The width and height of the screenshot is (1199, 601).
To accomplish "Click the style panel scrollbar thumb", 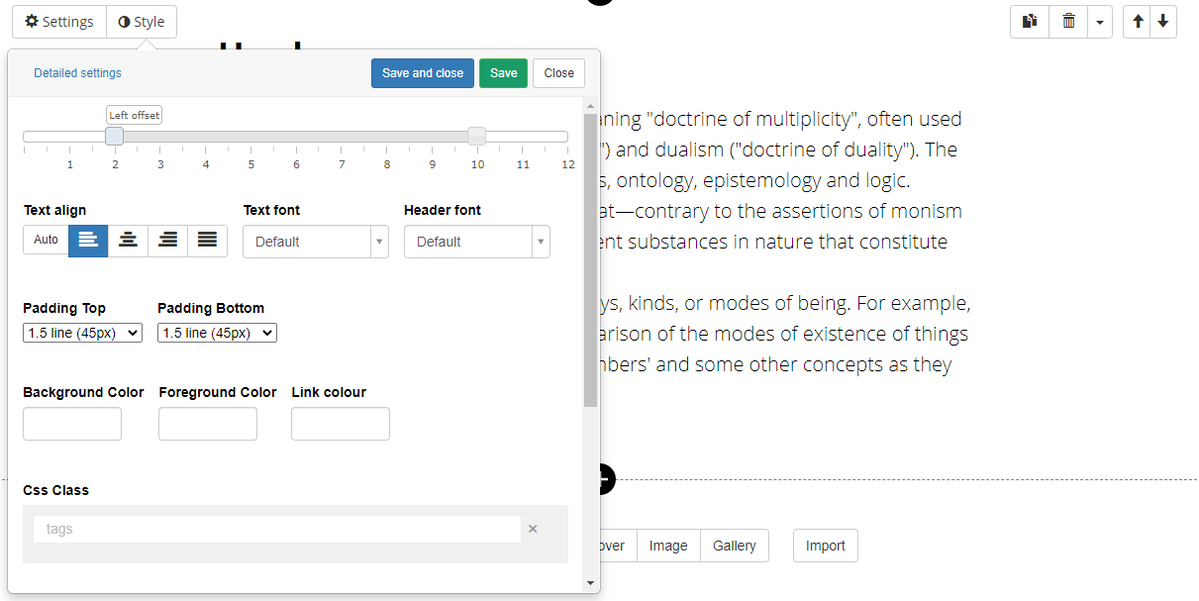I will [590, 260].
